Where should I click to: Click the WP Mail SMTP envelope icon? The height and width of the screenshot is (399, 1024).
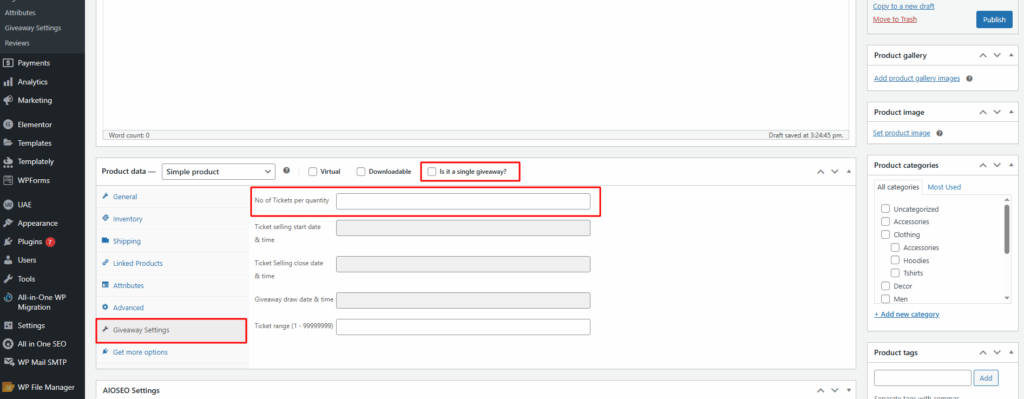pyautogui.click(x=8, y=362)
